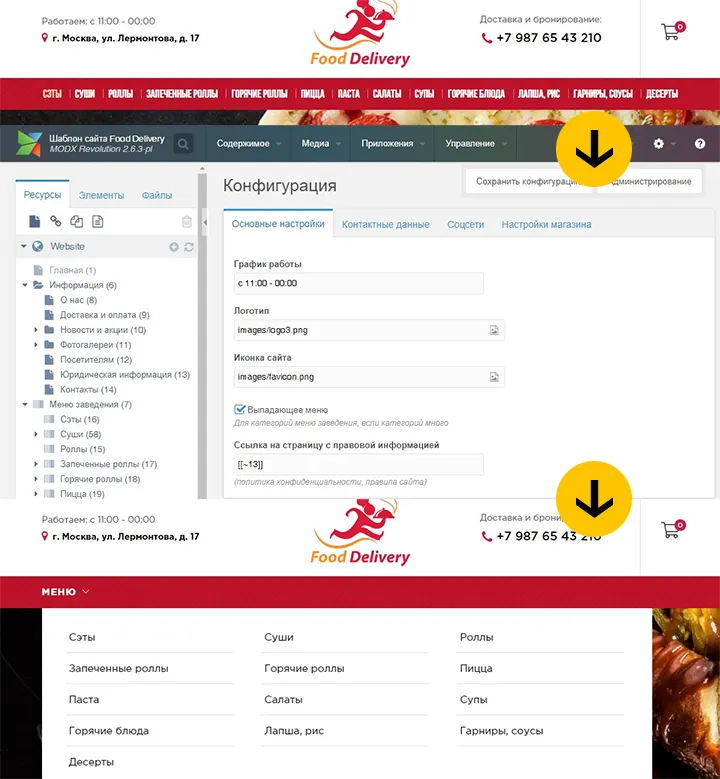Click the Администрирование button

click(649, 181)
